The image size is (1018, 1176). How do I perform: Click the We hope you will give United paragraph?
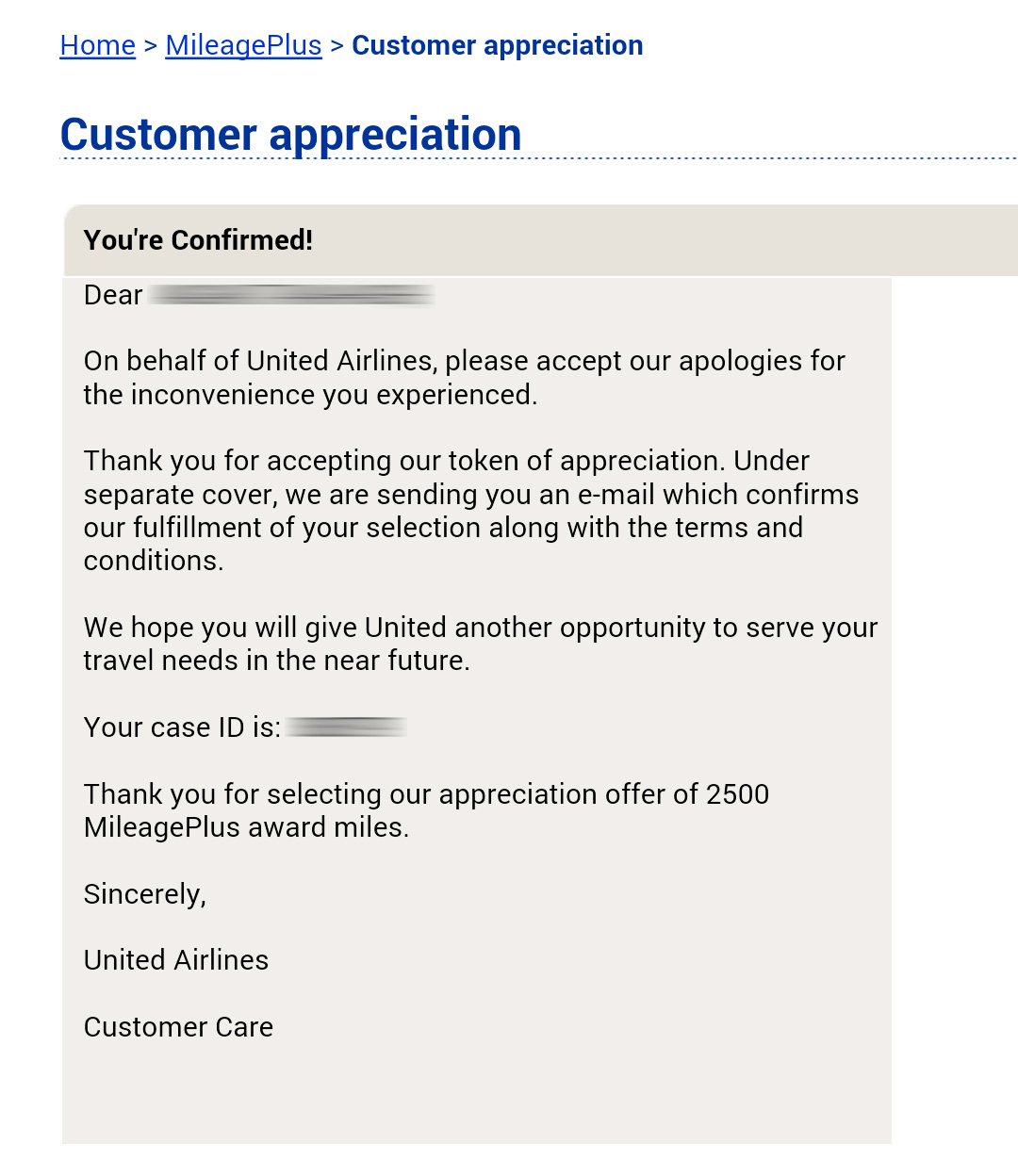481,644
